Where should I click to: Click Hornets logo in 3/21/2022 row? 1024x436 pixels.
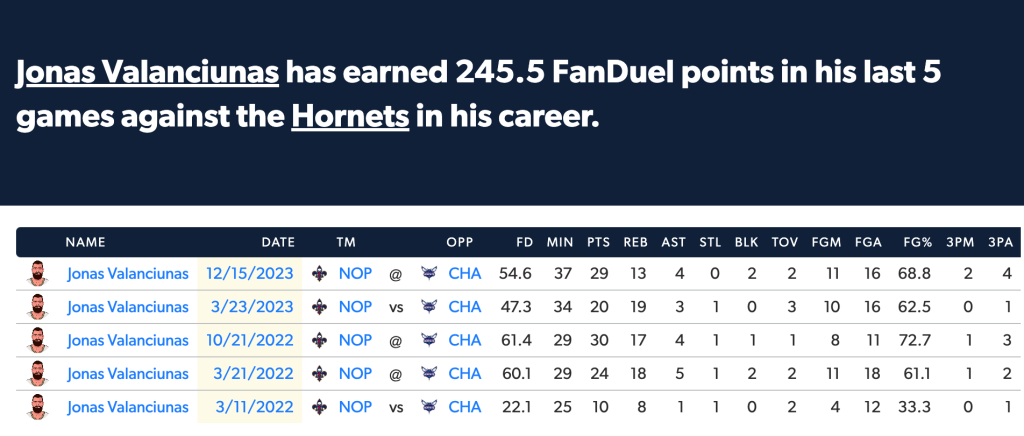coord(429,374)
